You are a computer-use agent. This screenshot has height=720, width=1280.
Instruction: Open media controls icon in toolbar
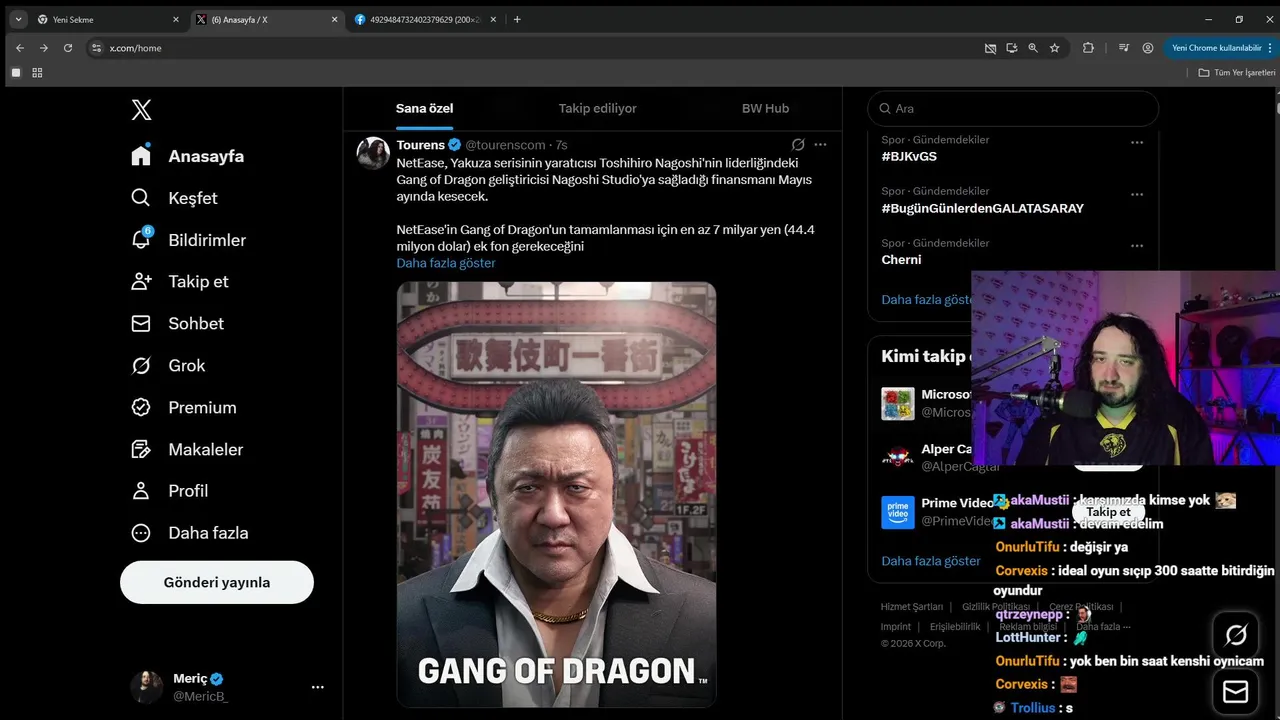click(x=1124, y=47)
